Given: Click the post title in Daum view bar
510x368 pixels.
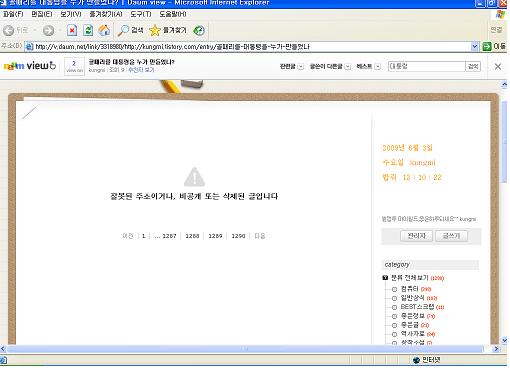Looking at the screenshot, I should click(x=131, y=62).
